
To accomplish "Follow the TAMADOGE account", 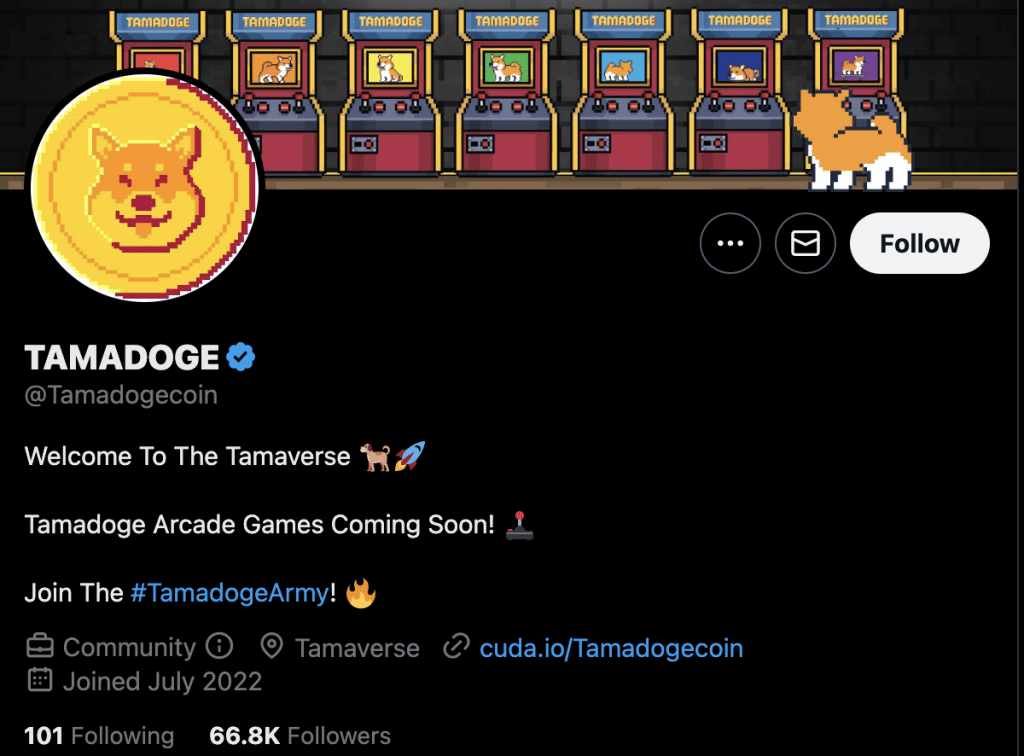I will 920,243.
